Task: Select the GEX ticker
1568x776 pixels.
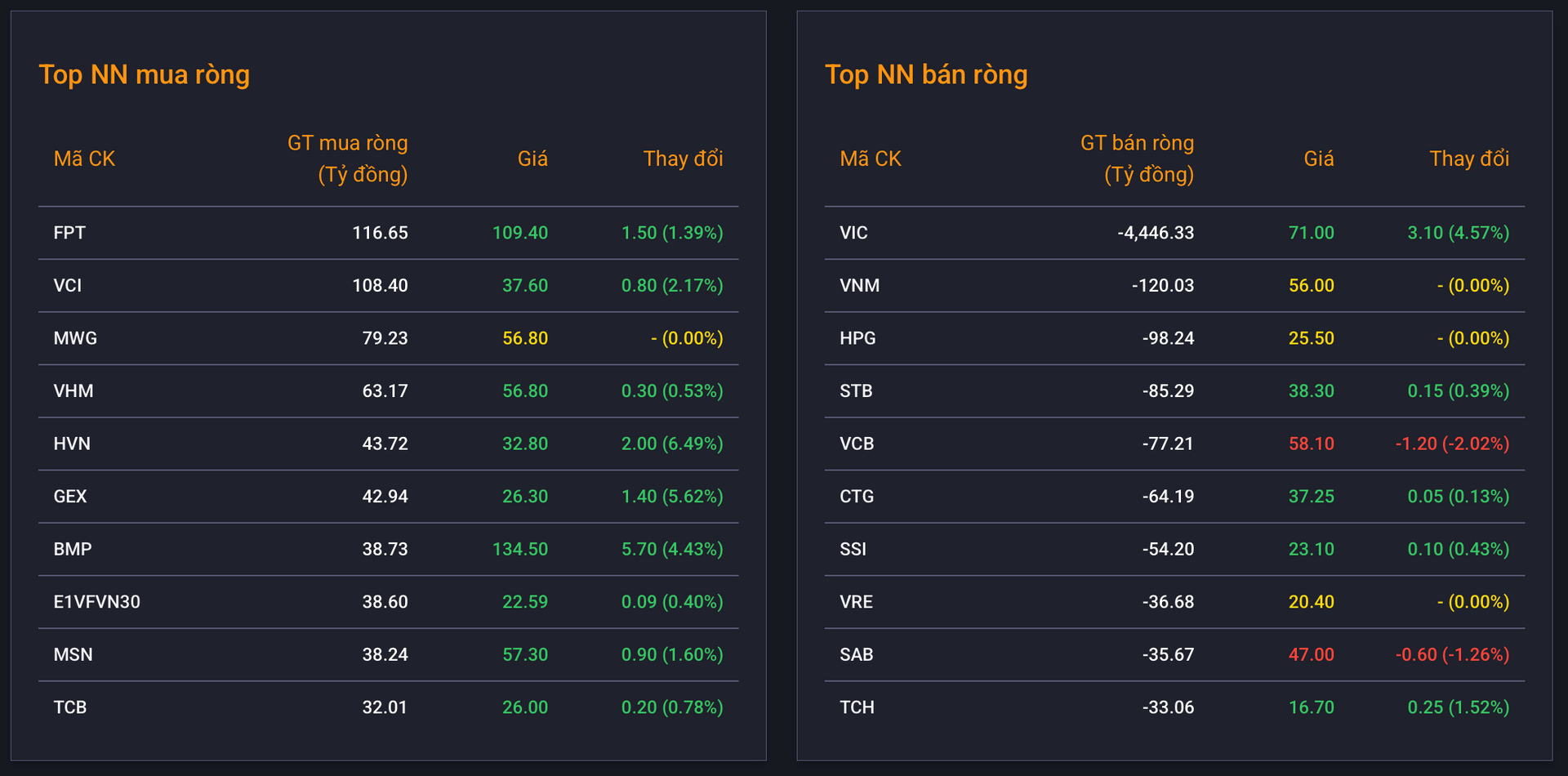Action: (70, 497)
